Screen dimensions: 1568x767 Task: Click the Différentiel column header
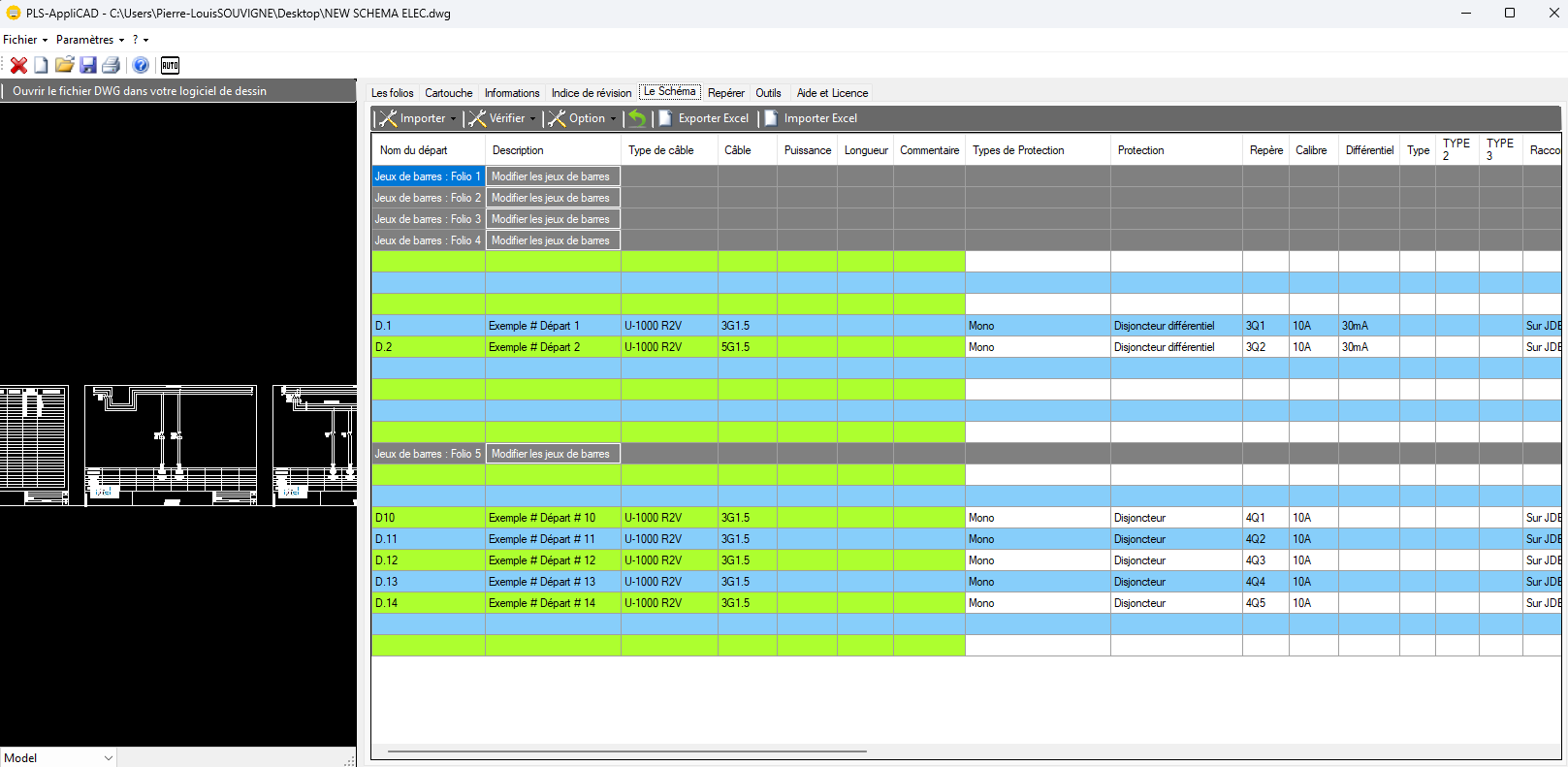[1369, 150]
